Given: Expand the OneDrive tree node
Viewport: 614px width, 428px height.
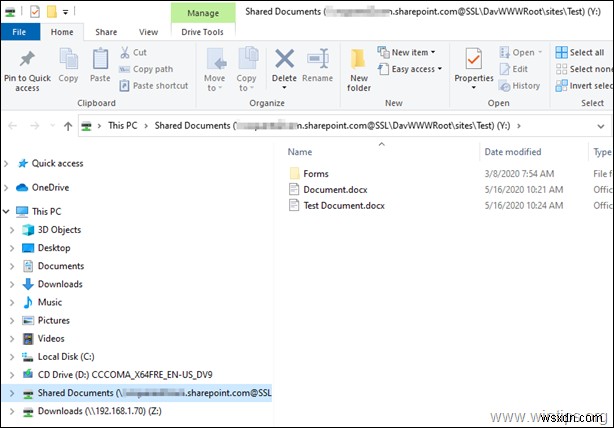Looking at the screenshot, I should (x=6, y=188).
